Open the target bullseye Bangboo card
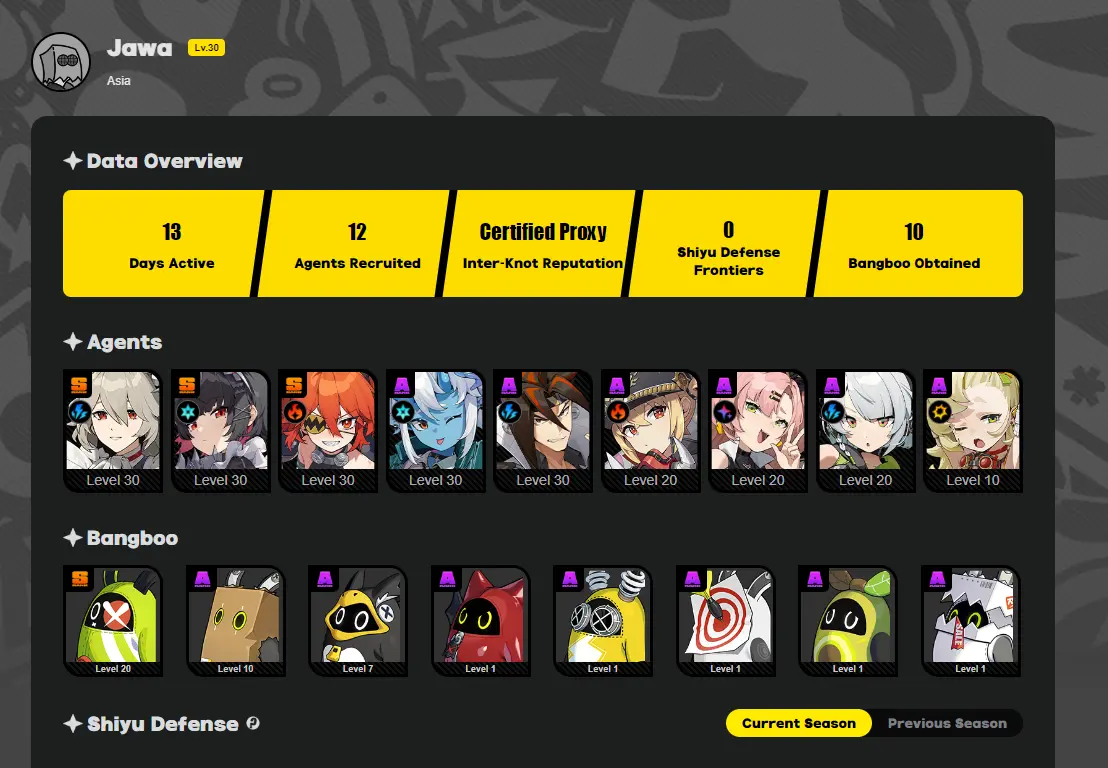 [x=725, y=621]
